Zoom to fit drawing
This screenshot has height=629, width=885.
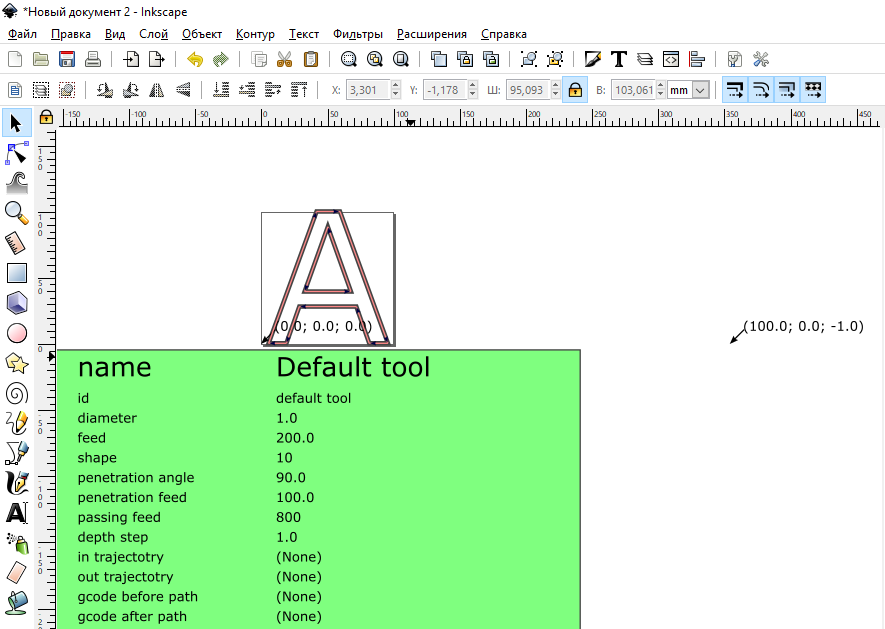pos(375,59)
